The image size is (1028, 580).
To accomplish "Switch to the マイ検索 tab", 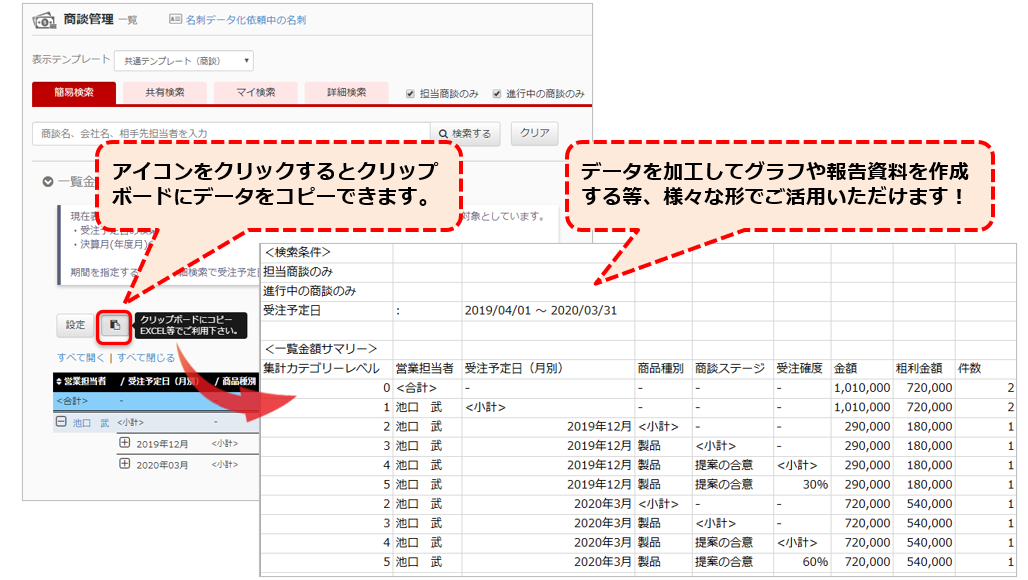I will (253, 91).
